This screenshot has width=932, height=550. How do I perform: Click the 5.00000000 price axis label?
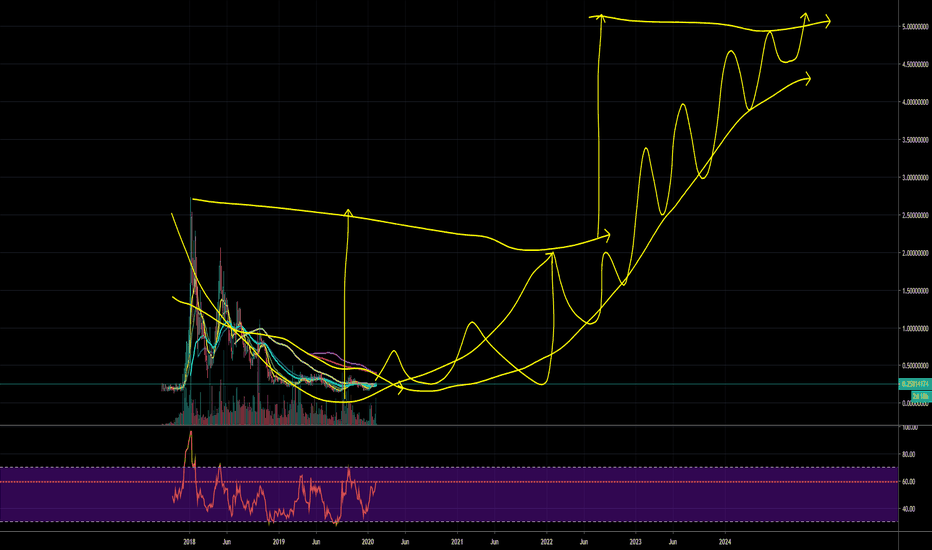click(x=915, y=27)
